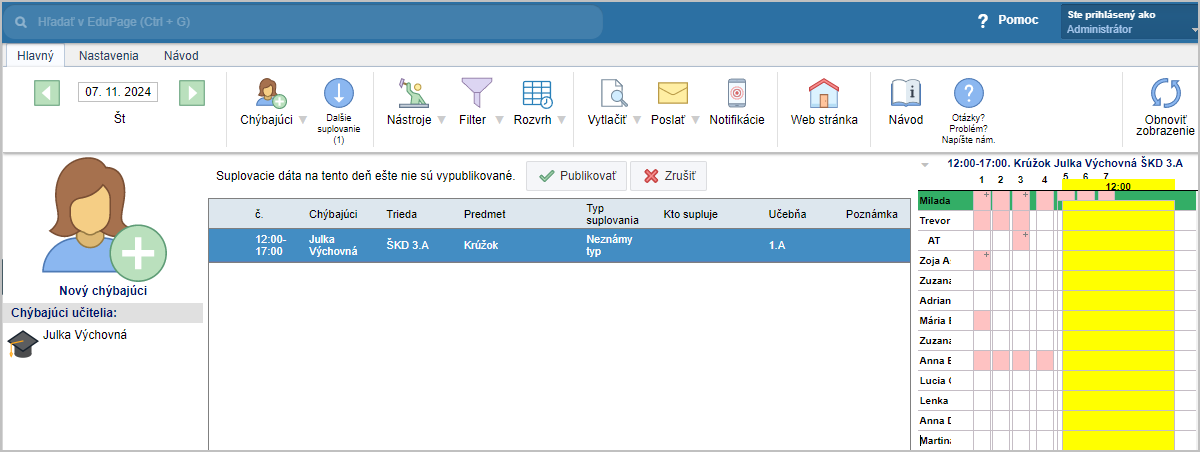Image resolution: width=1200 pixels, height=452 pixels.
Task: Go to next day with right arrow
Action: [x=192, y=93]
